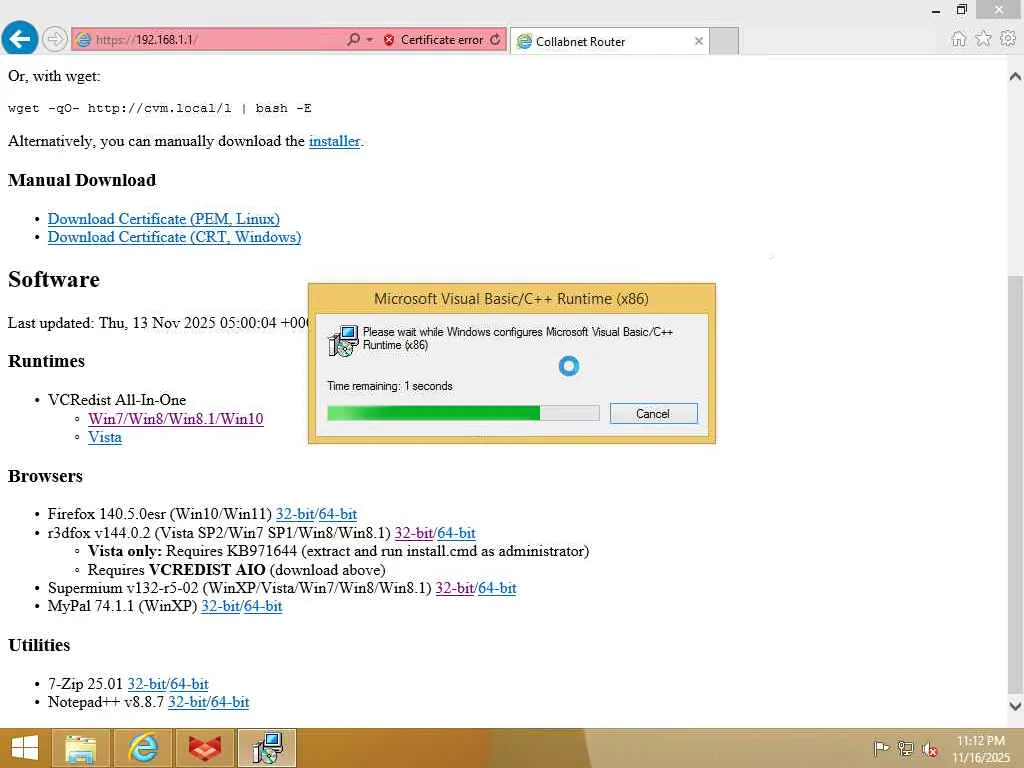Download Firefox 140.5.0esr 32-bit
This screenshot has width=1024, height=768.
[x=295, y=514]
